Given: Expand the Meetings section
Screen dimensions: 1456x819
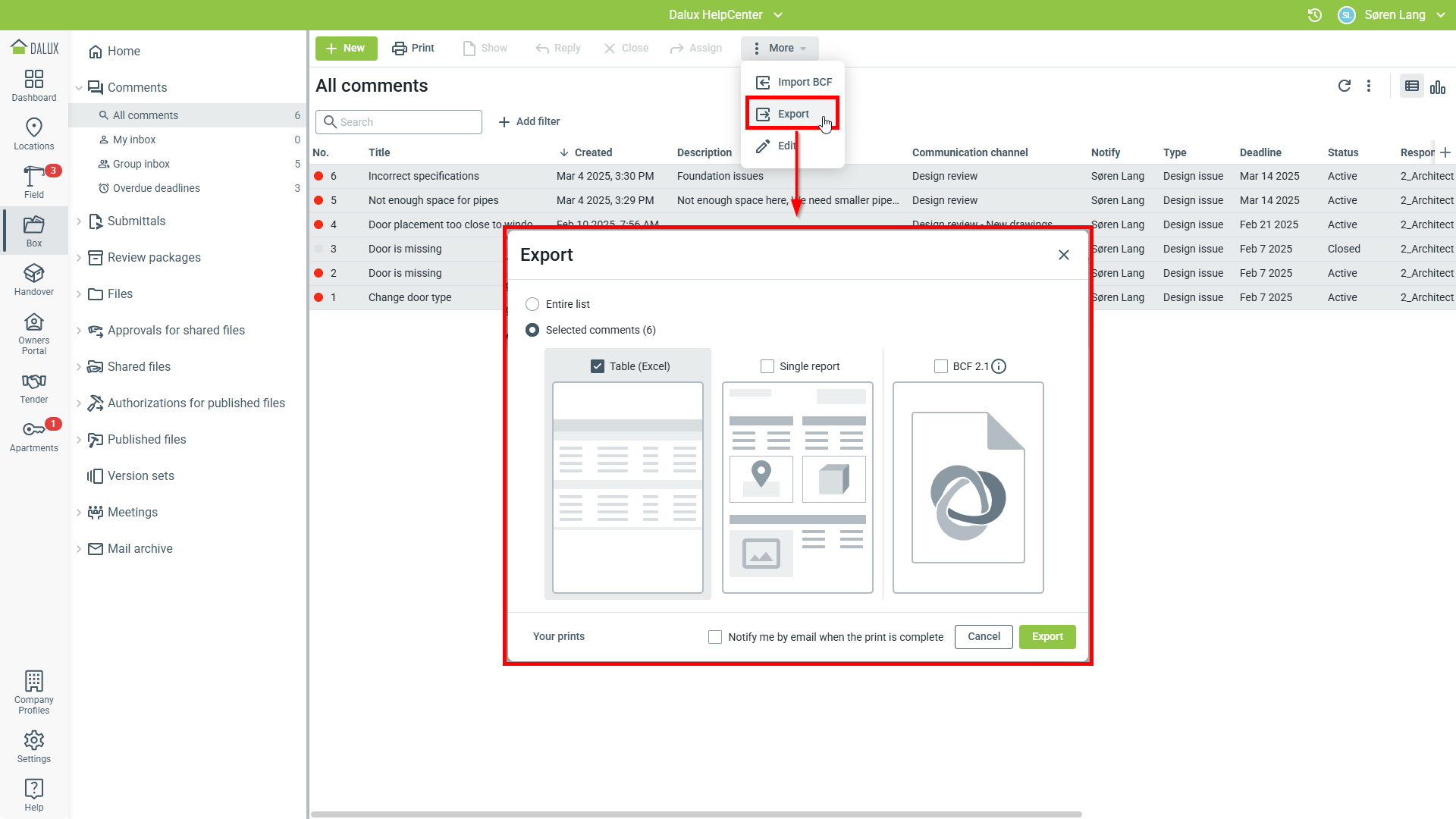Looking at the screenshot, I should [x=79, y=513].
